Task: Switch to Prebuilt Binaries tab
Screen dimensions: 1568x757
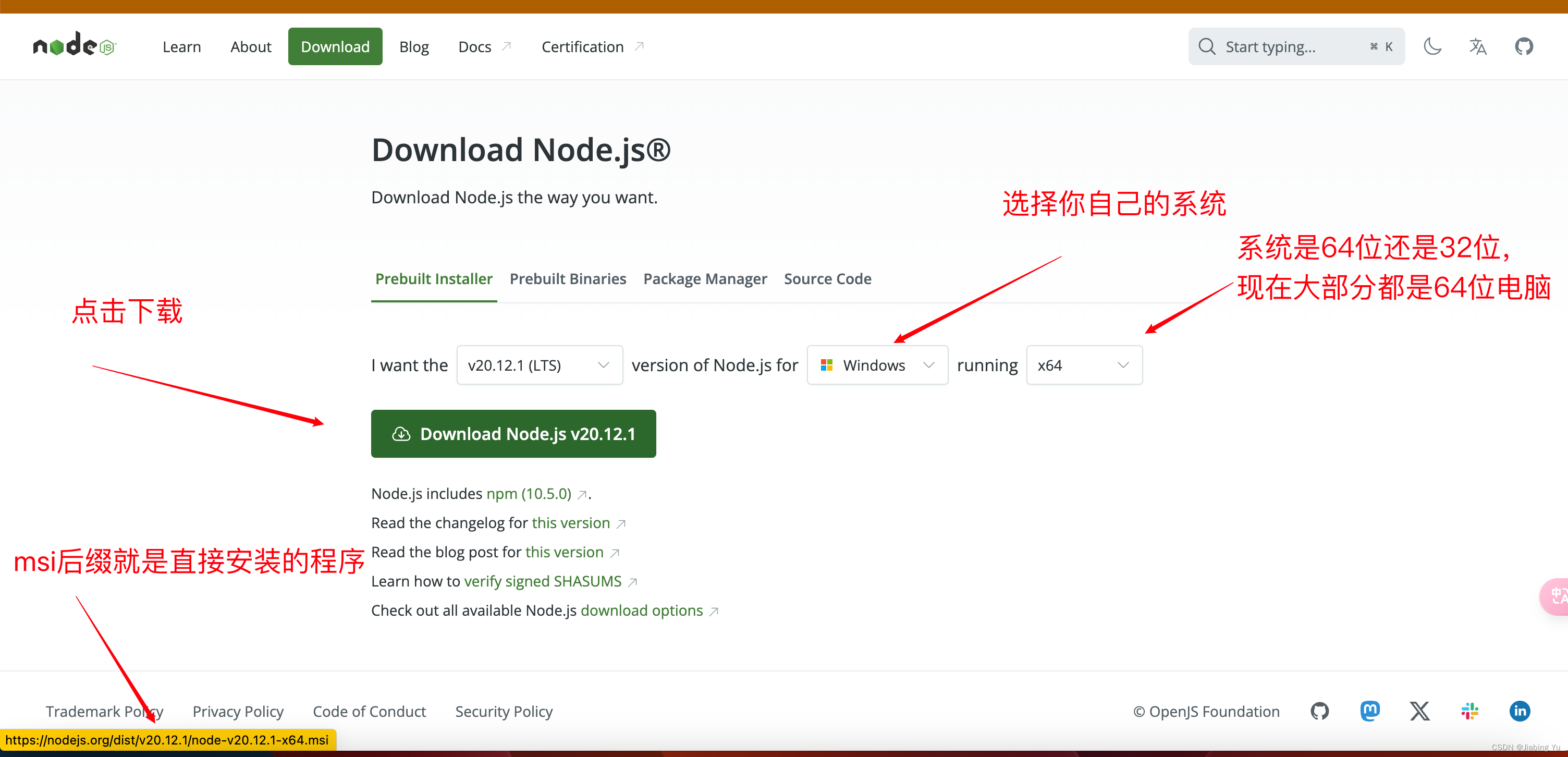Action: pos(567,279)
